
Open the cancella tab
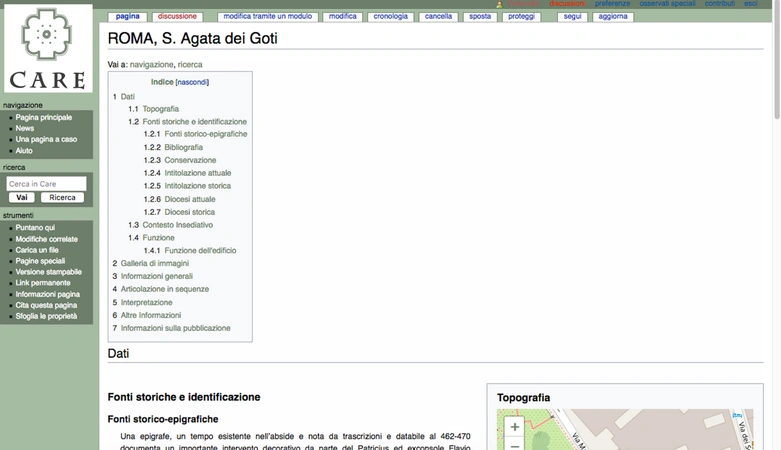[x=438, y=16]
